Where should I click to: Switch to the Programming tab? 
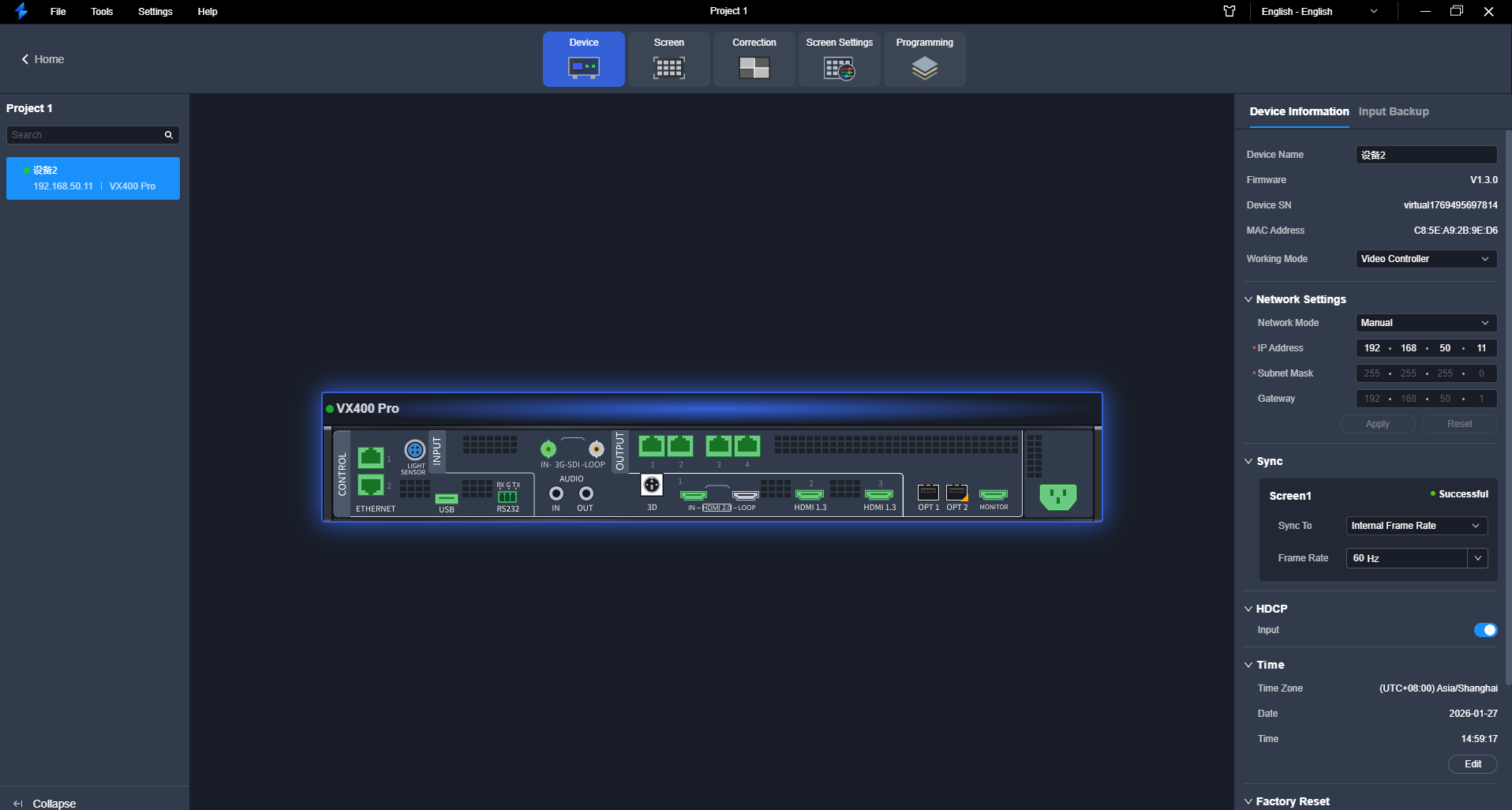pyautogui.click(x=925, y=59)
